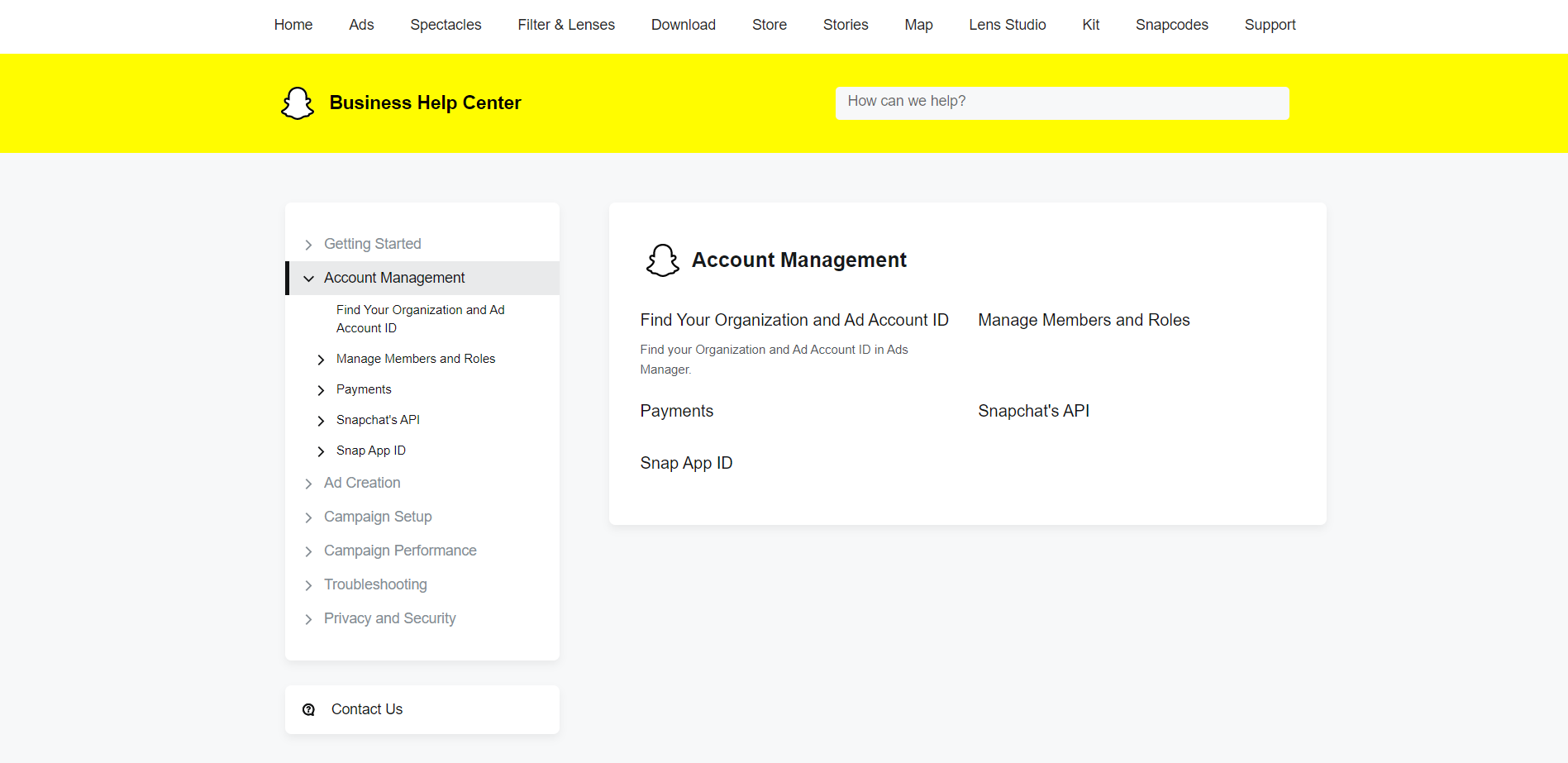
Task: Expand Manage Members and Roles chevron
Action: [321, 360]
